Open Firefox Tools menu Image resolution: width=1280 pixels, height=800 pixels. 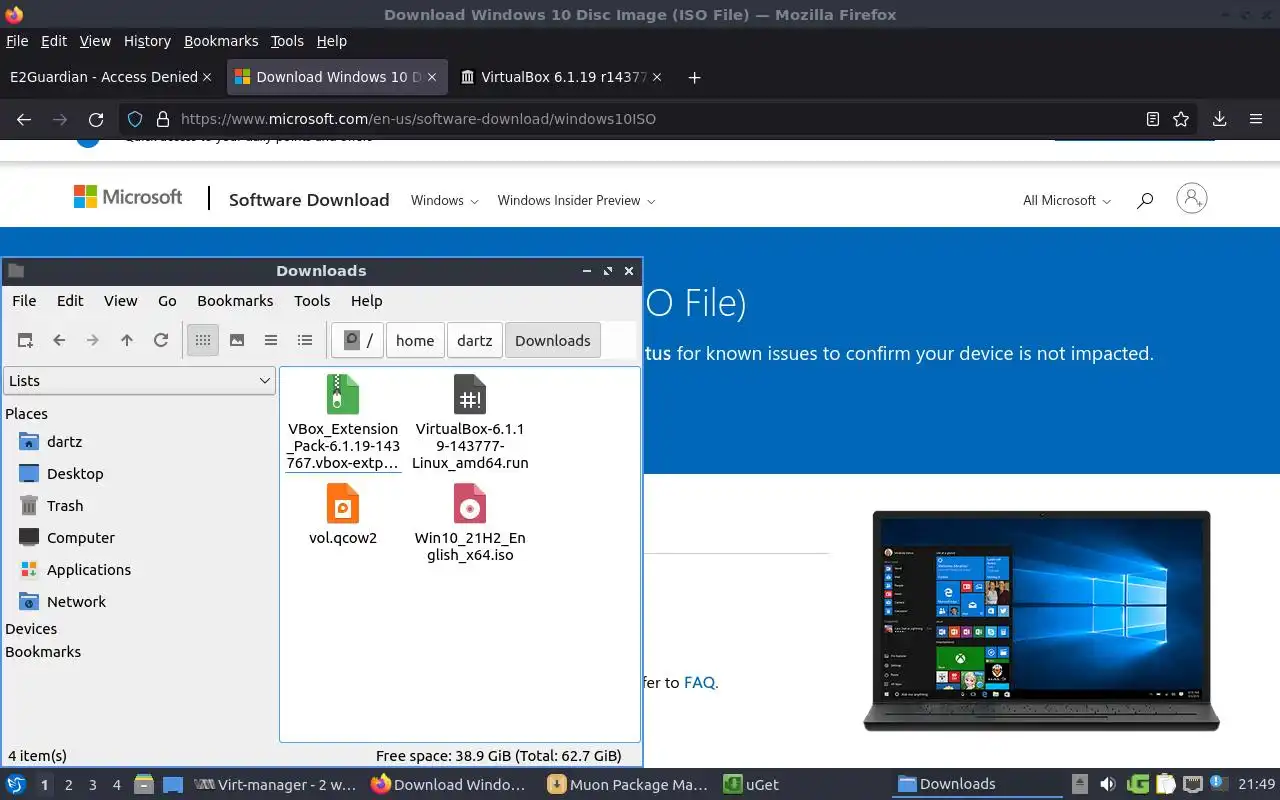click(287, 41)
